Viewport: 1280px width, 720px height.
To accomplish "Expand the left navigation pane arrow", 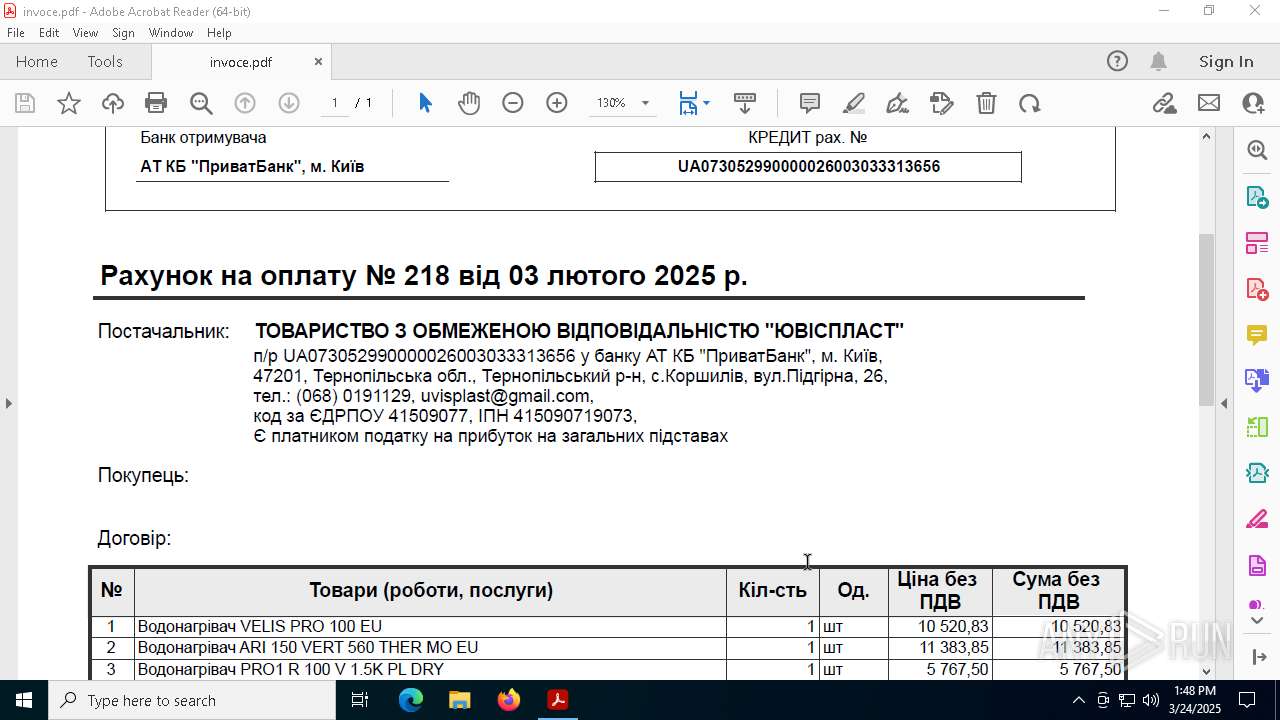I will coord(8,403).
